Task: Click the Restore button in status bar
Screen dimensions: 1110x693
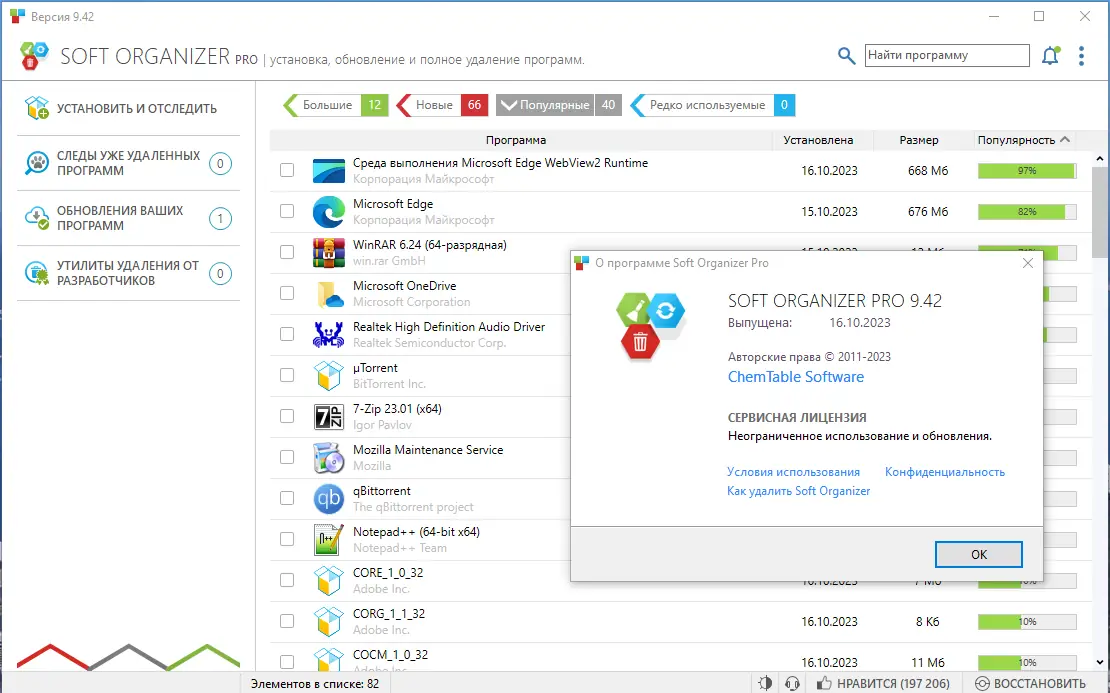Action: click(1030, 683)
